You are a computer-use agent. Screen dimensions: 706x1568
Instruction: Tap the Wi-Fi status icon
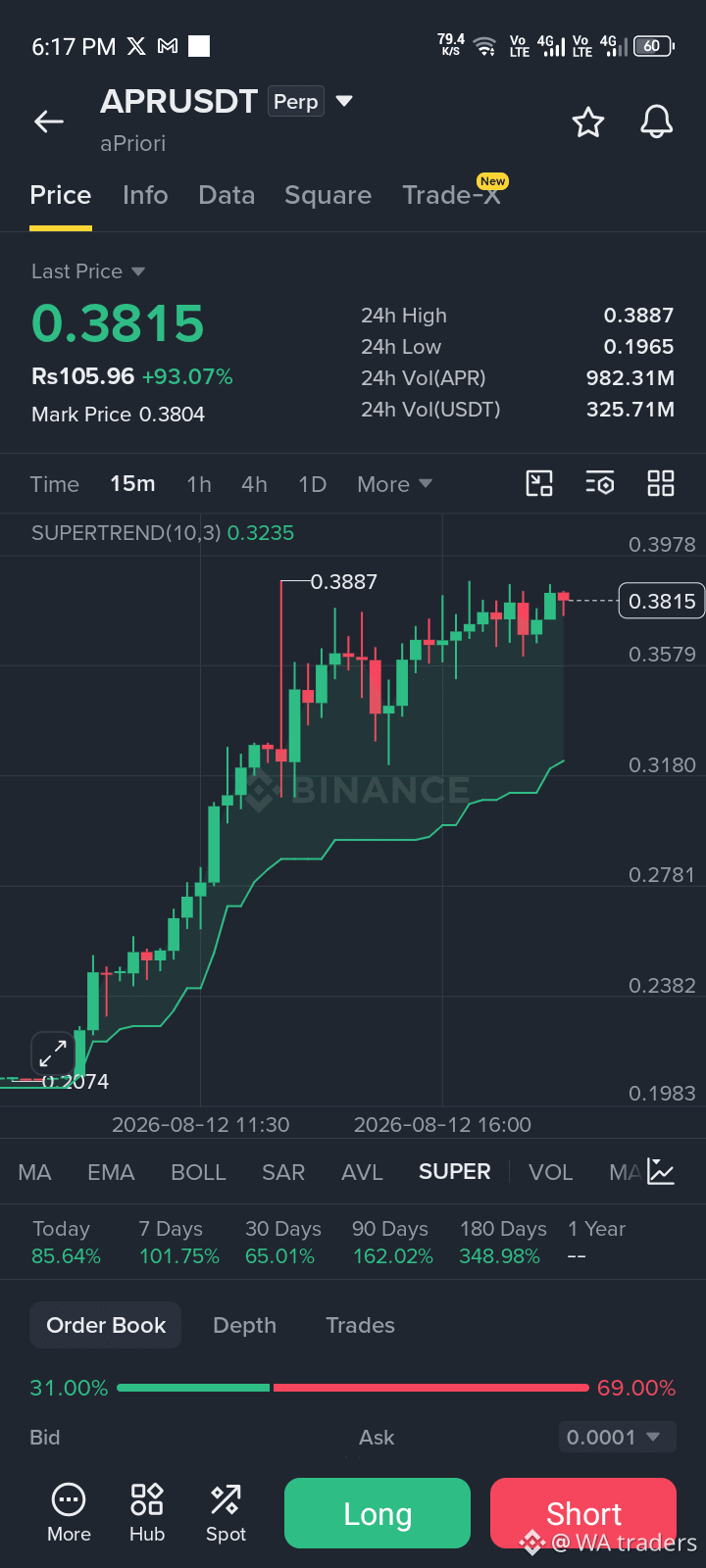[484, 46]
